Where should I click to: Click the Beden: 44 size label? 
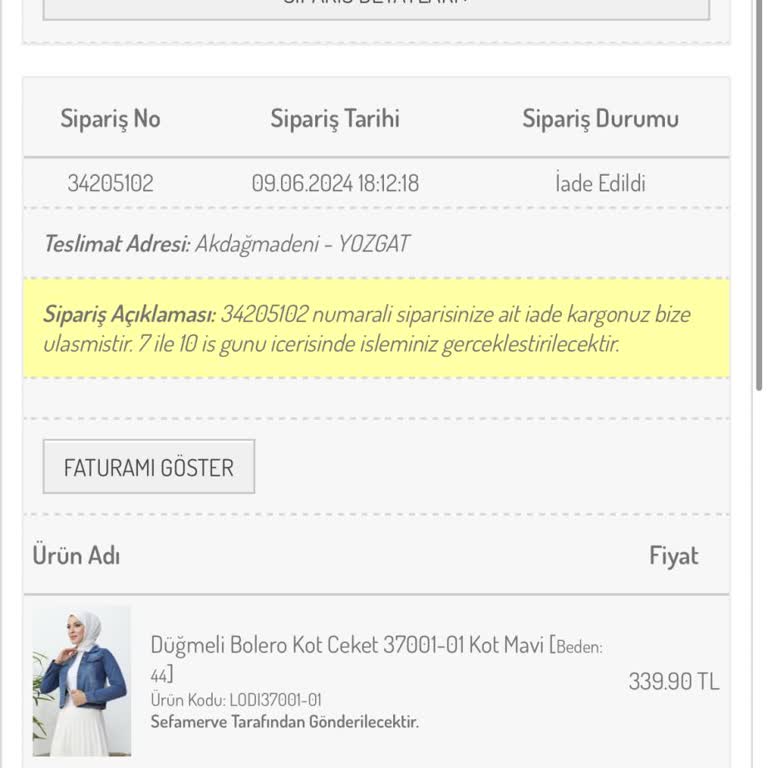(x=578, y=648)
